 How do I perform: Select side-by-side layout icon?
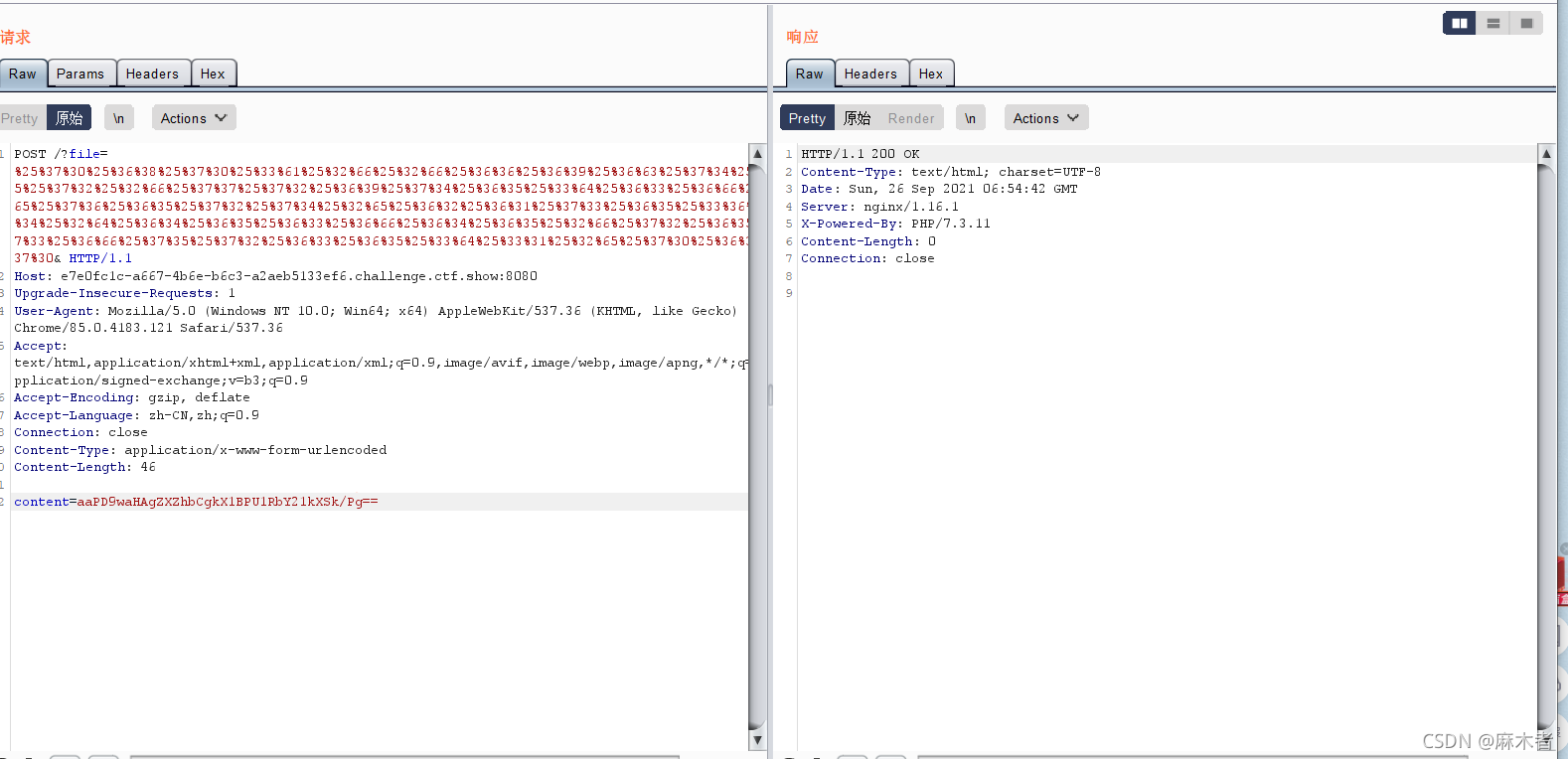click(1459, 23)
